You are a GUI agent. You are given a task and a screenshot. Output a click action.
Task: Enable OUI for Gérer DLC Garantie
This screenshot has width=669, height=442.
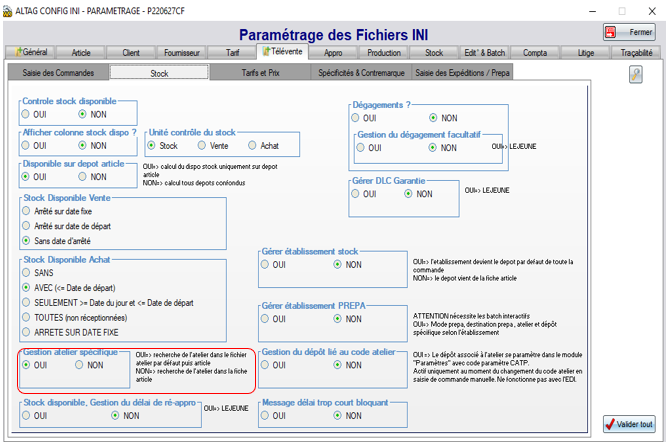(357, 194)
